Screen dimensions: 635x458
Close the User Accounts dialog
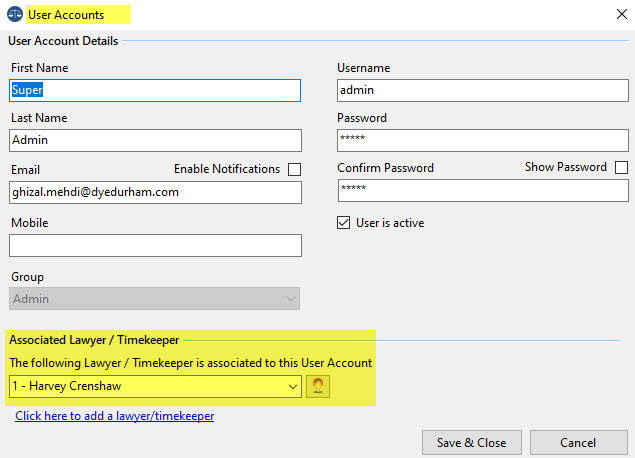point(622,14)
